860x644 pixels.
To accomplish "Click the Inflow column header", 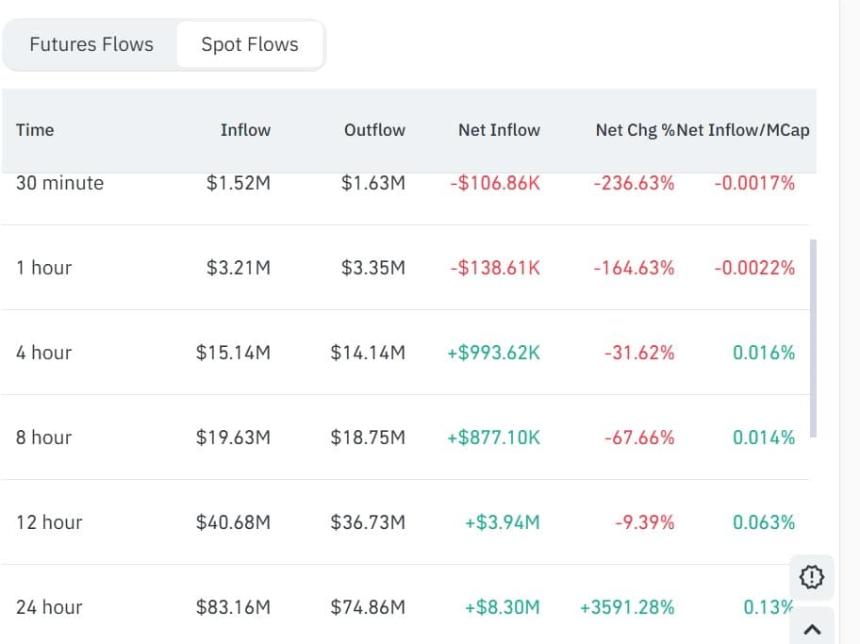I will click(245, 130).
